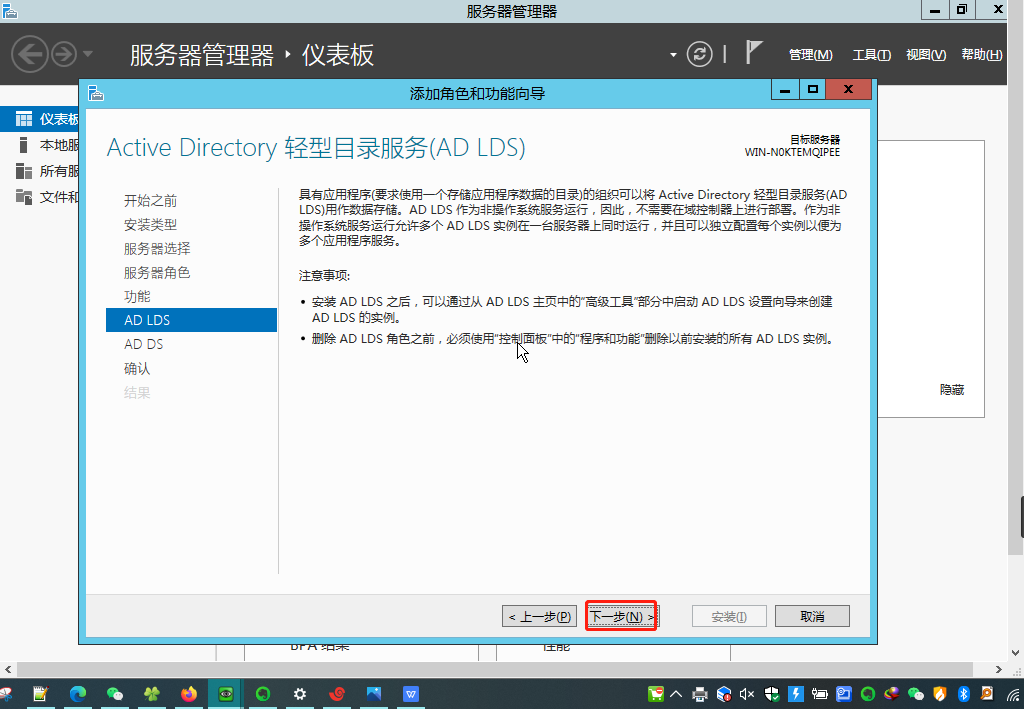The height and width of the screenshot is (709, 1024).
Task: Click the green shopping cart tray icon
Action: [656, 694]
